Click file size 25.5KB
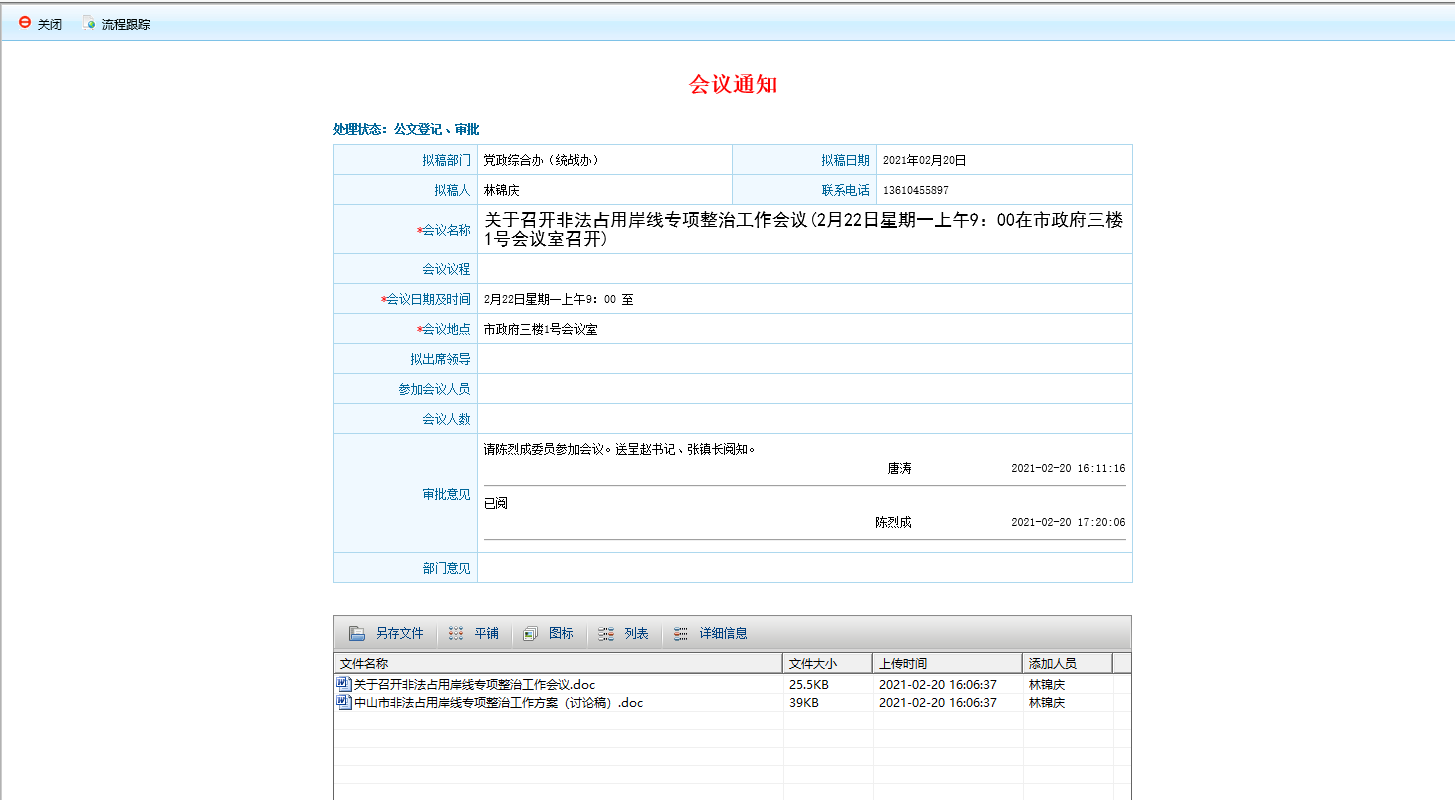1455x800 pixels. coord(808,685)
